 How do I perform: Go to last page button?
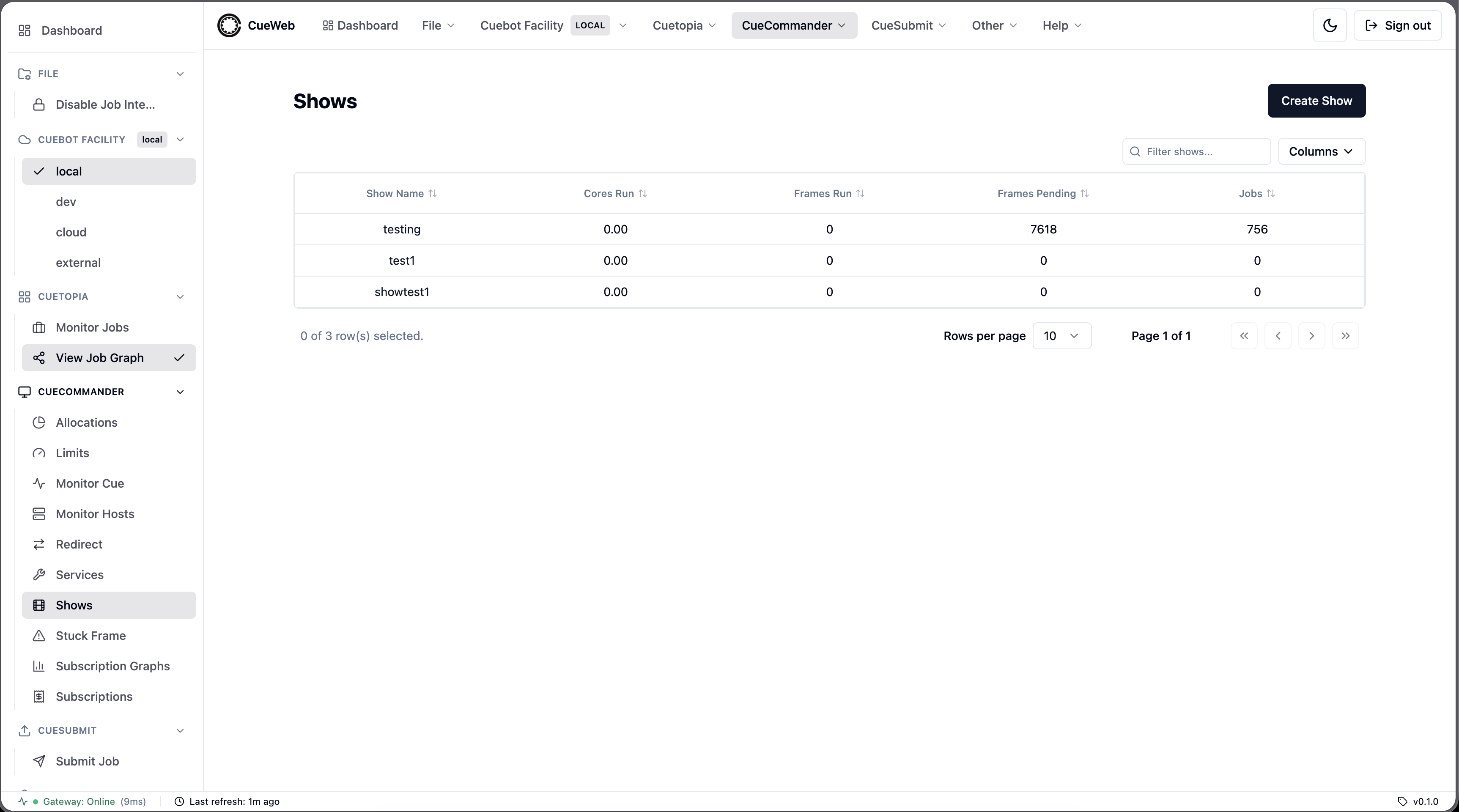tap(1345, 336)
